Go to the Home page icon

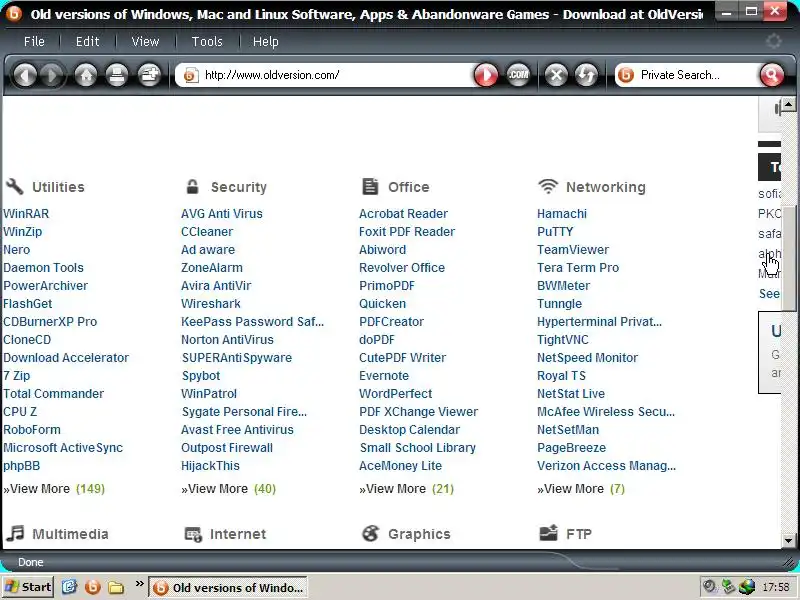(x=86, y=76)
